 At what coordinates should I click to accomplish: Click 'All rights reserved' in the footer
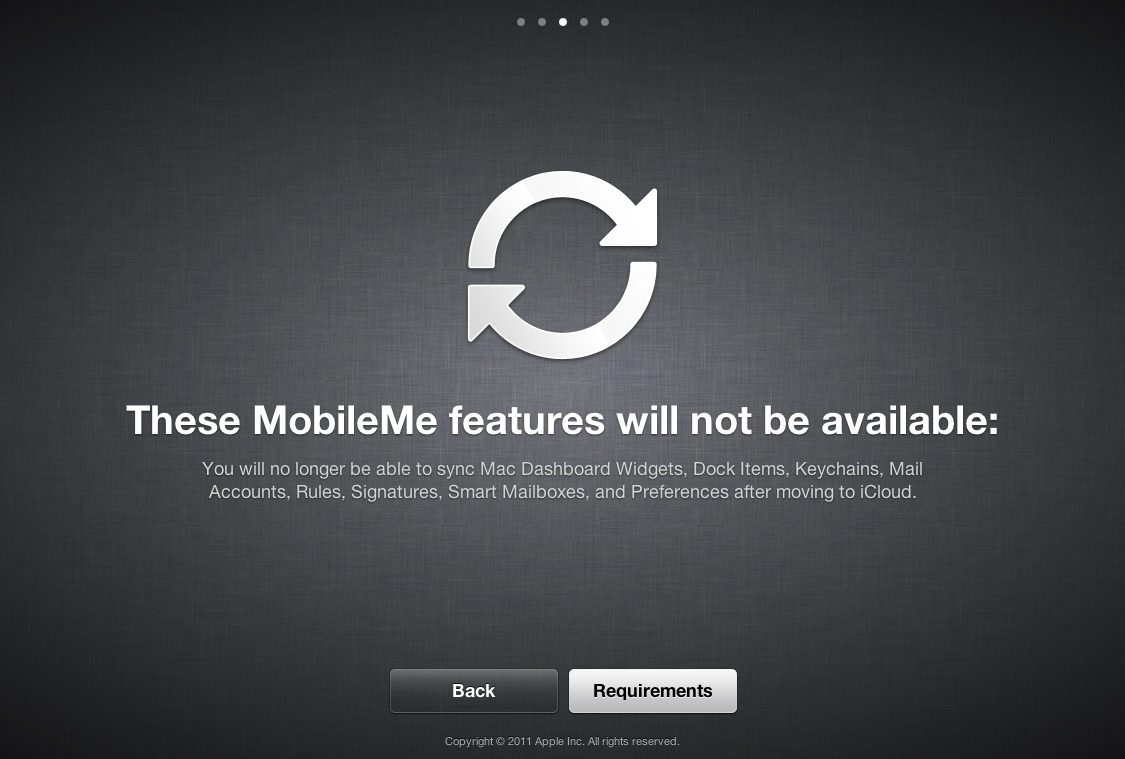(x=634, y=742)
